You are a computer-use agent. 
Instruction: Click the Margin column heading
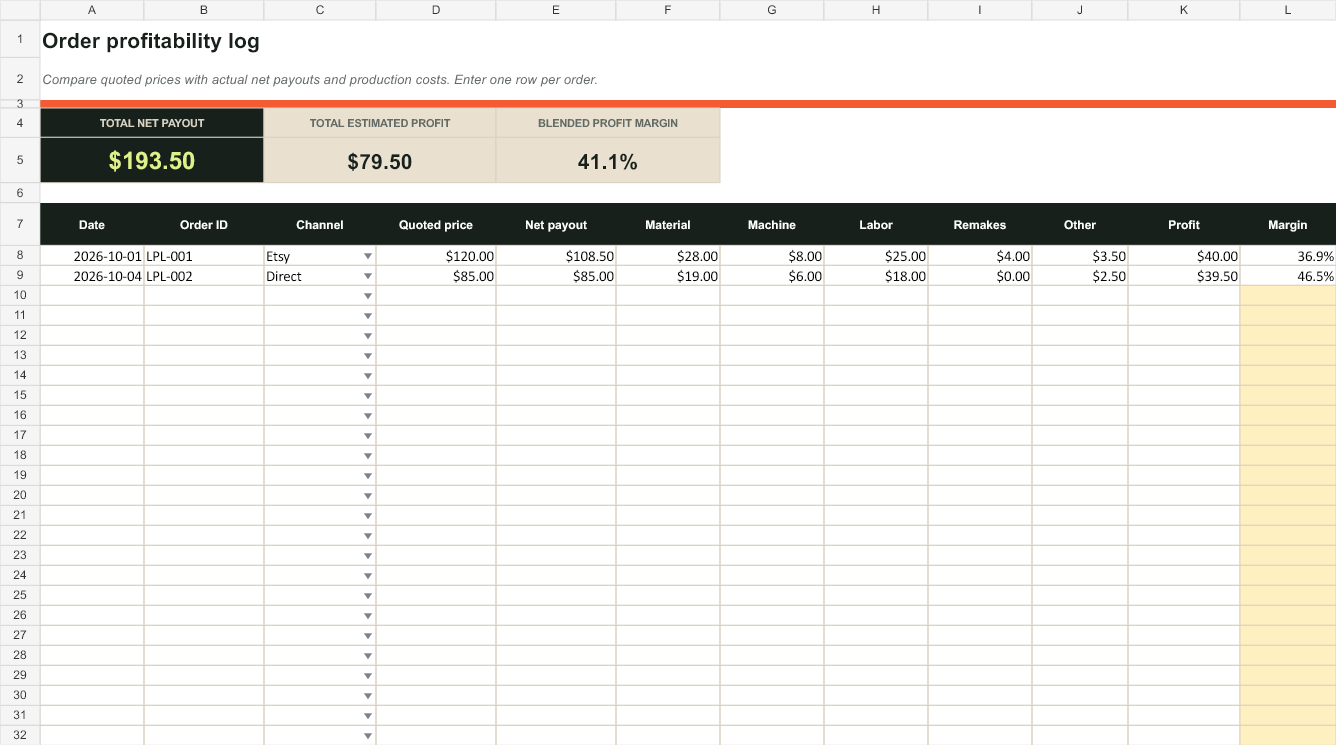tap(1288, 225)
